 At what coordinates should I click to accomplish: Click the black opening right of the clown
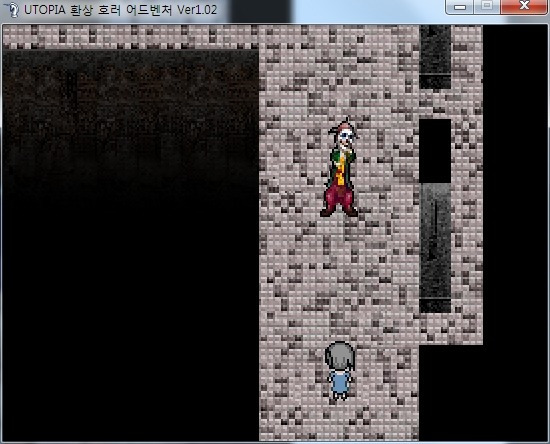[x=435, y=151]
